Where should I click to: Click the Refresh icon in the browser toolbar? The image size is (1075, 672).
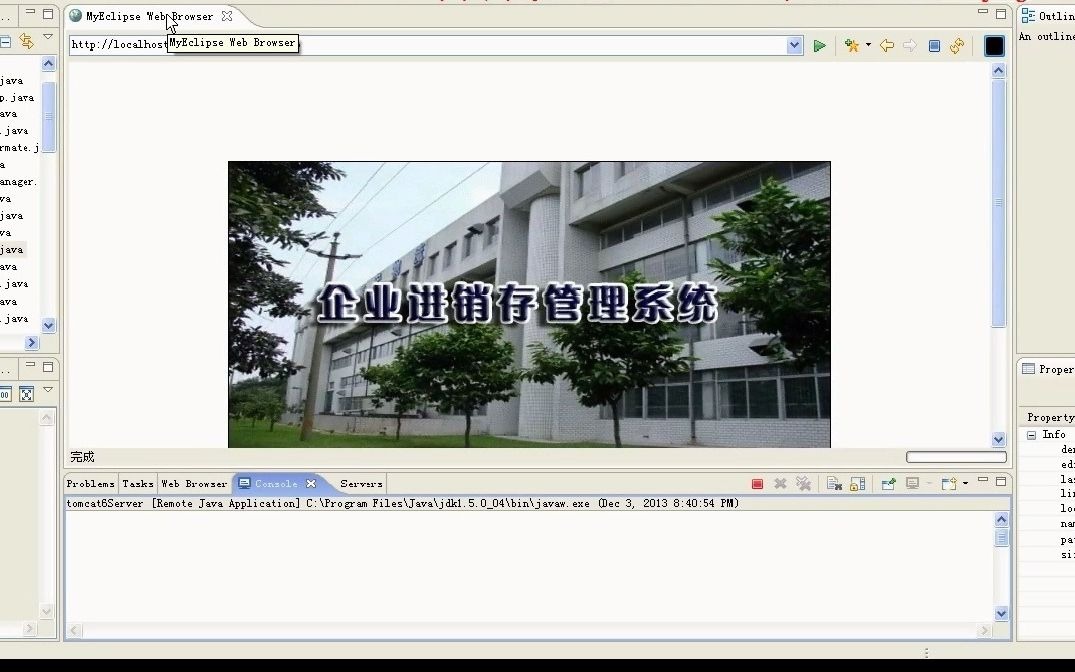957,46
